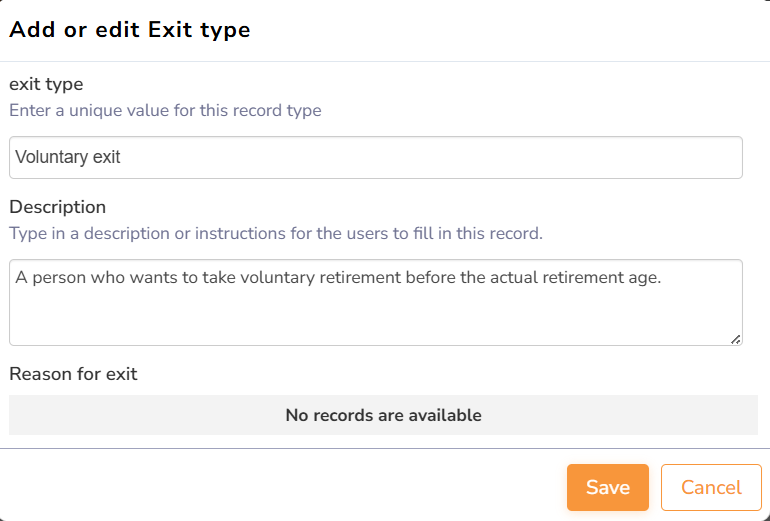Click the 'Description' field label
This screenshot has width=770, height=521.
coord(57,207)
